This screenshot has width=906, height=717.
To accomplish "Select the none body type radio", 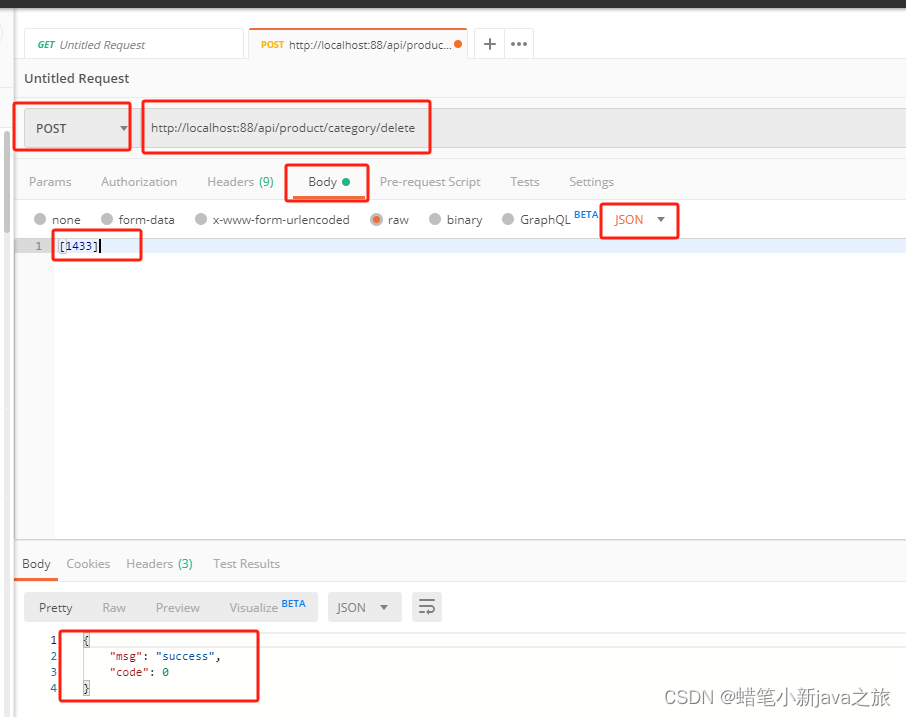I will pyautogui.click(x=40, y=220).
